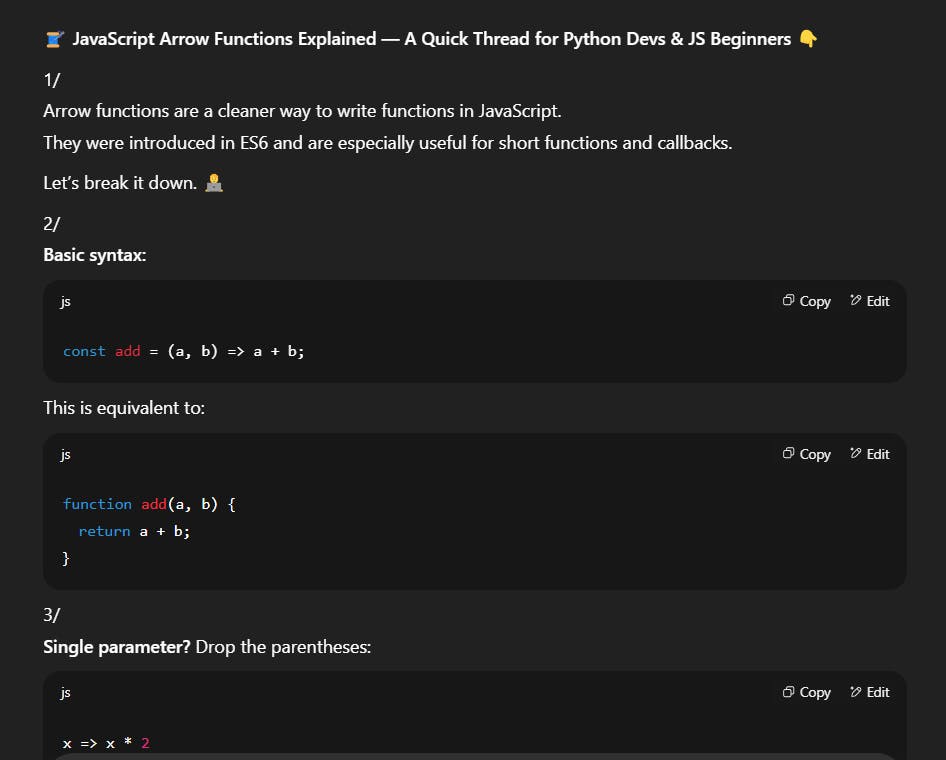Click the thread spool emoji in the title
Screen dimensions: 946x760
(x=54, y=39)
